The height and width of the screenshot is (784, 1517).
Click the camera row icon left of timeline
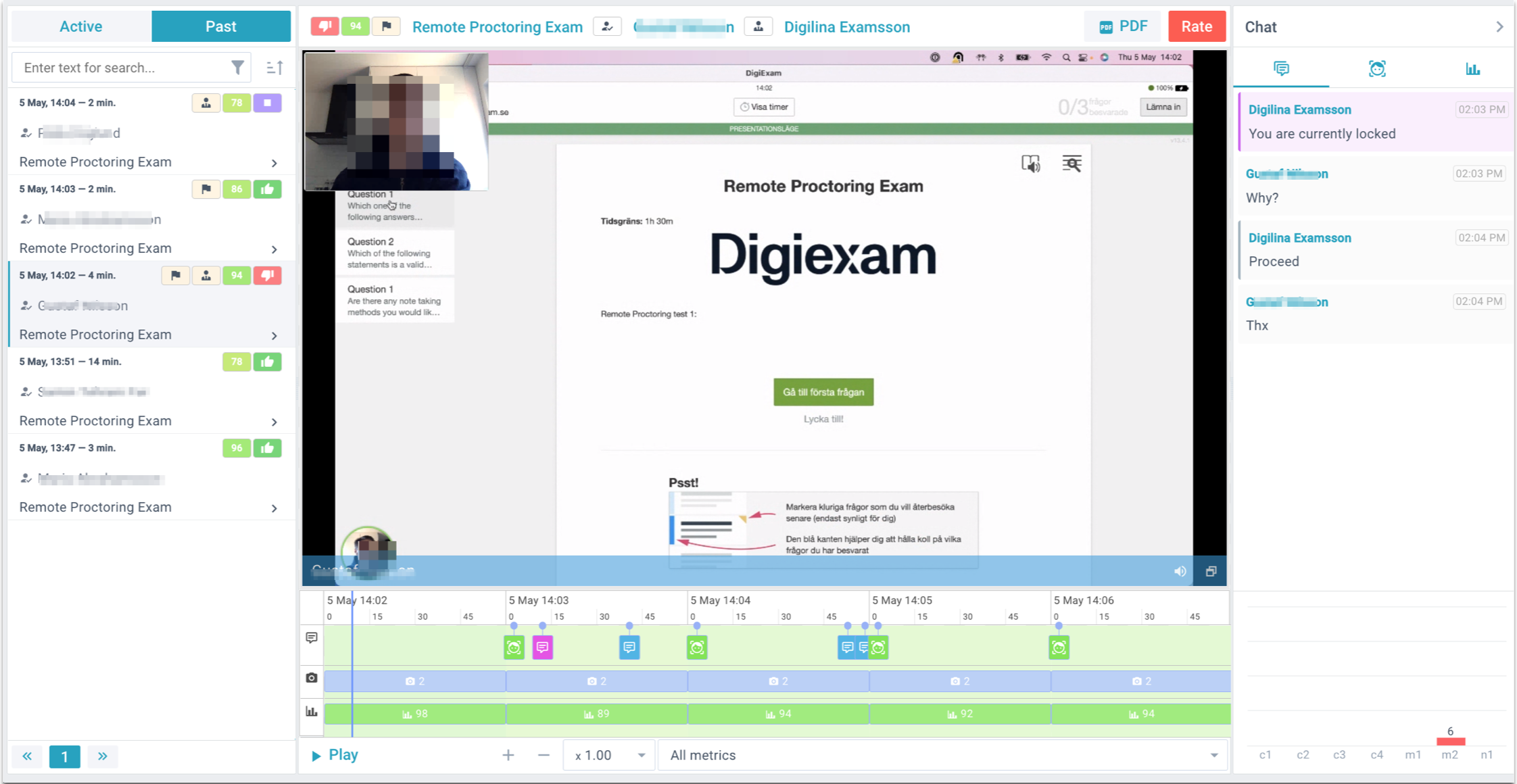(312, 677)
